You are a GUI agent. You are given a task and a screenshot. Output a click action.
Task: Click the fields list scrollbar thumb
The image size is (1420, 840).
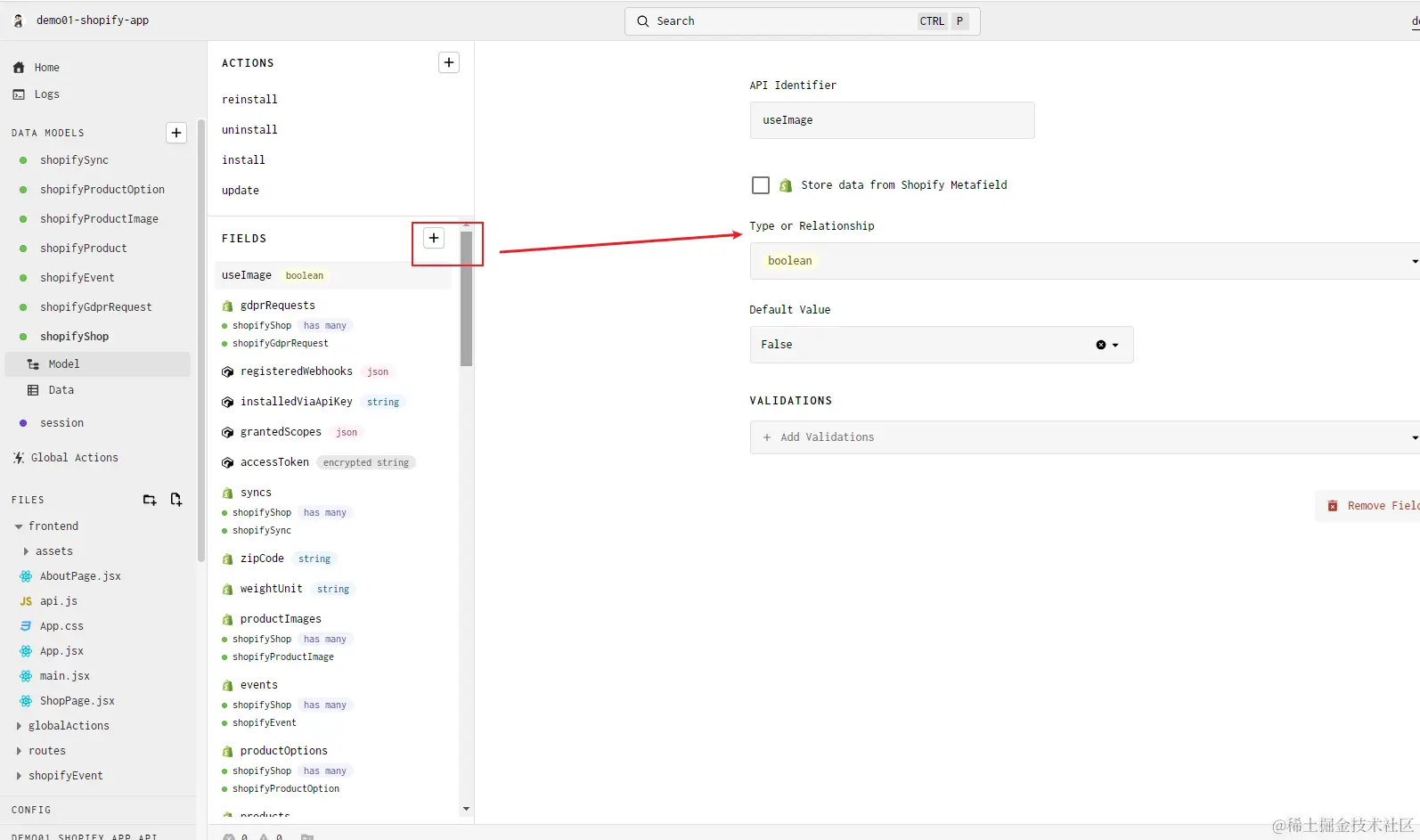pyautogui.click(x=466, y=298)
